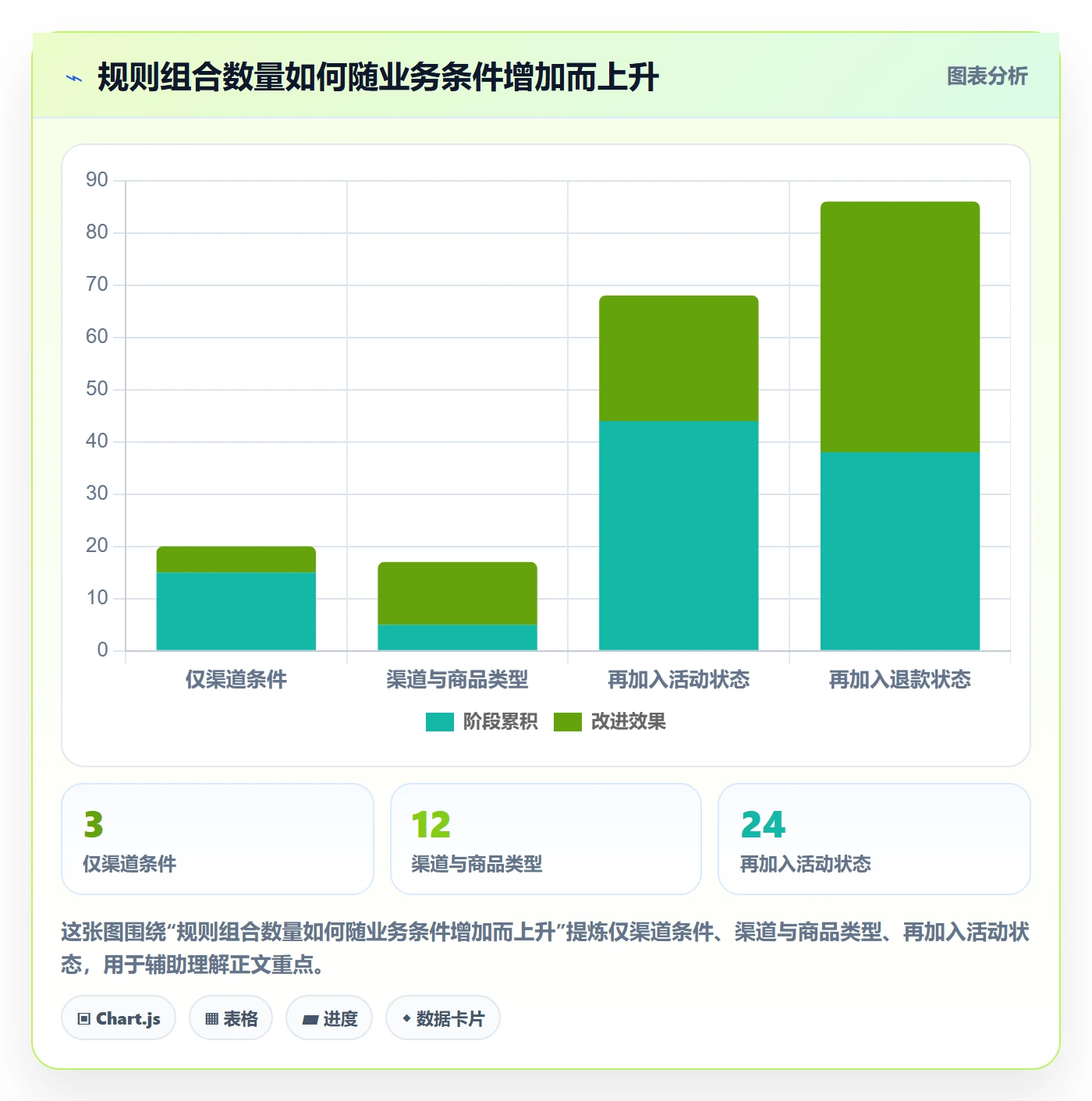Click the heading 规则组合数量如何随业务条件增加而上升
1092x1101 pixels.
point(378,77)
